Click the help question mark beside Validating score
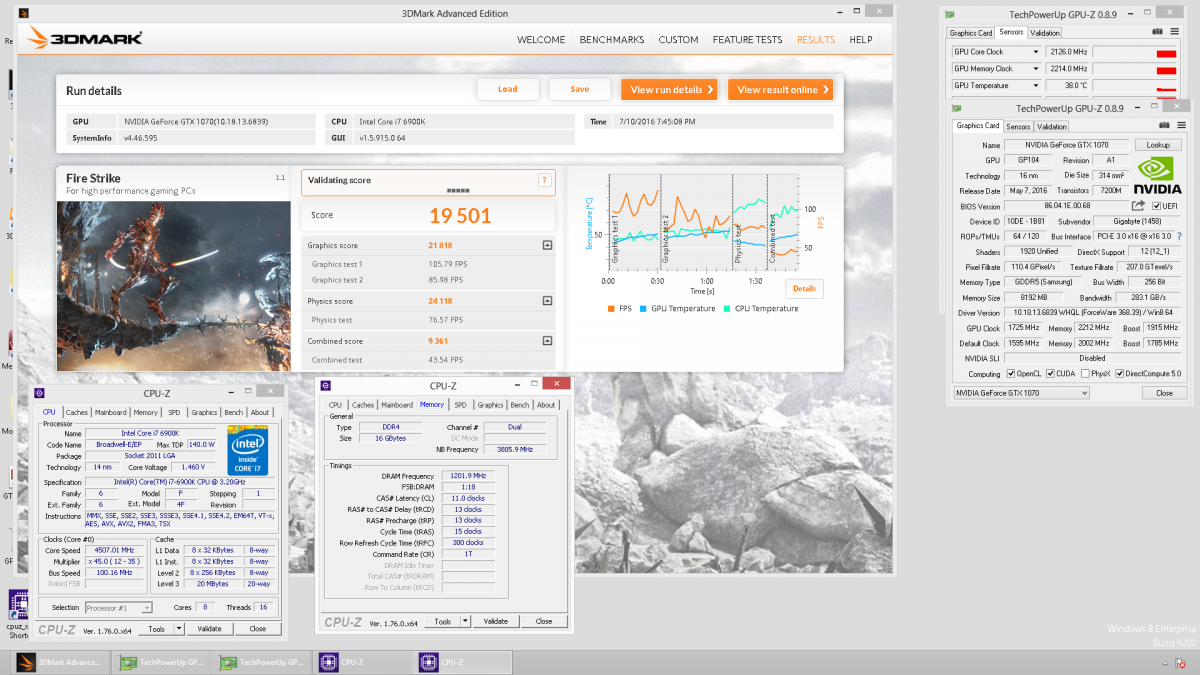 coord(544,181)
